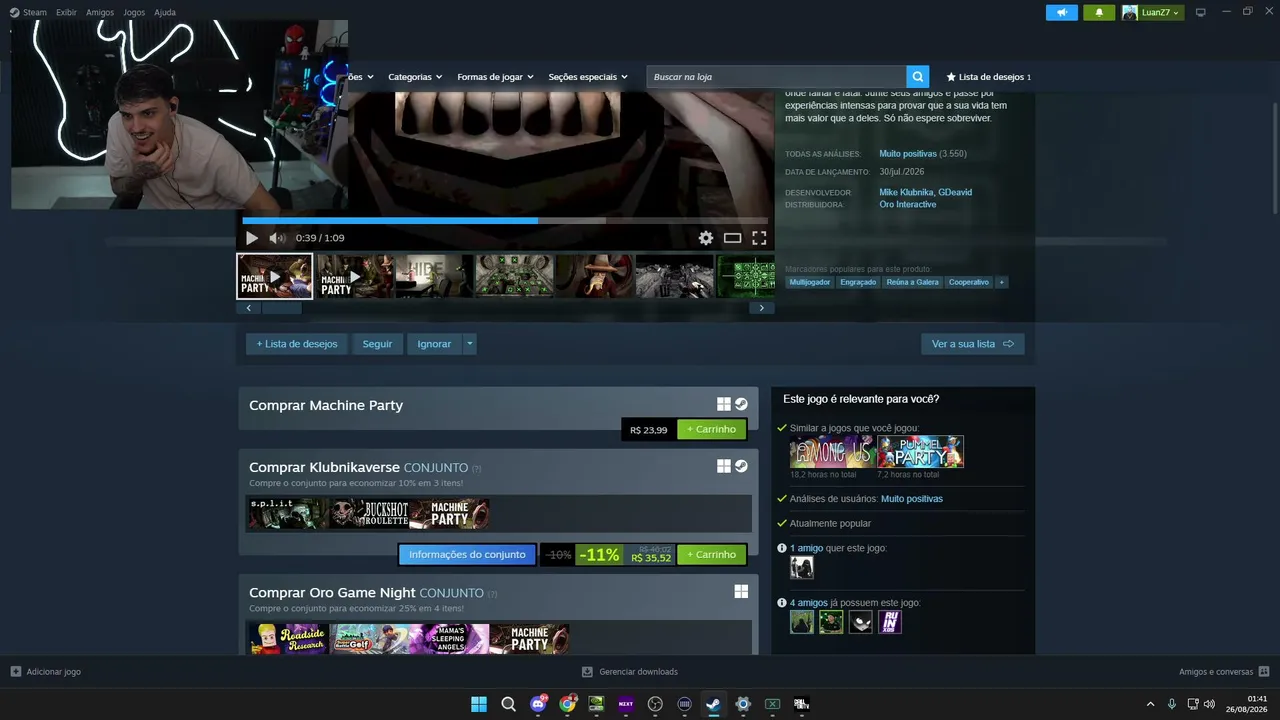Expand the dropdown arrow beside Ignorar
Screen dimensions: 1280x720
[x=470, y=344]
